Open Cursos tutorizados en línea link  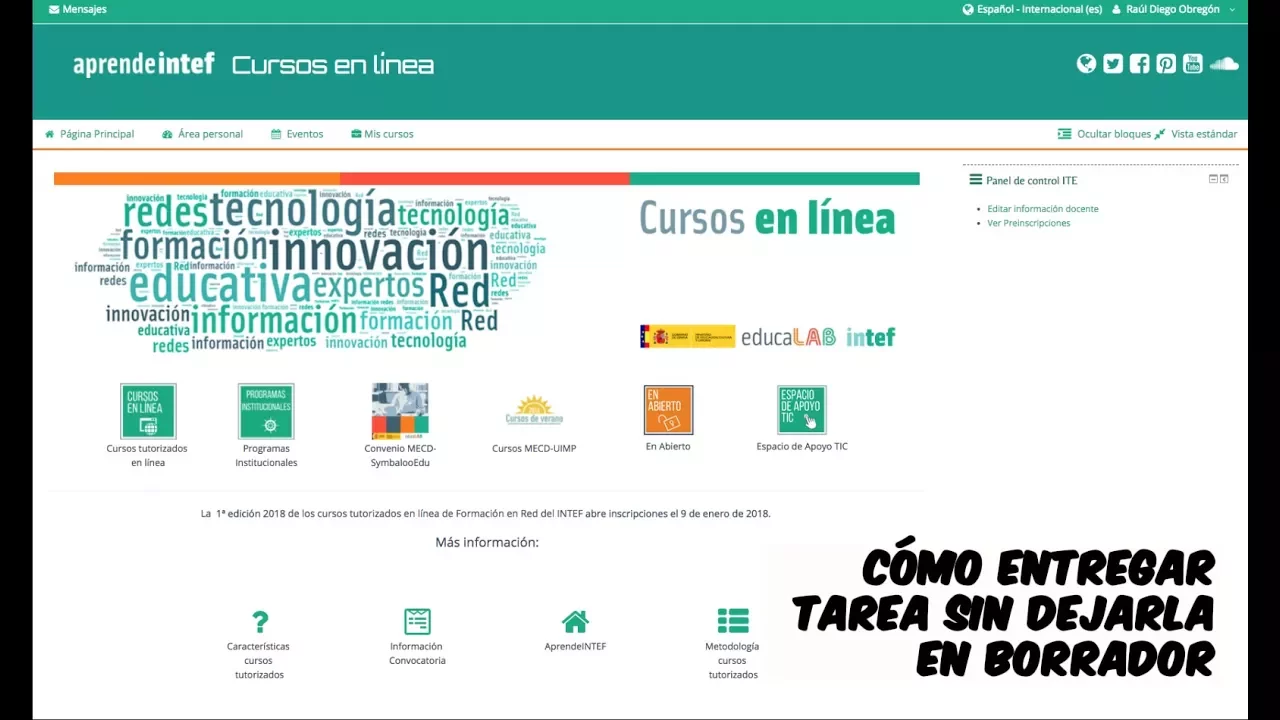point(147,456)
